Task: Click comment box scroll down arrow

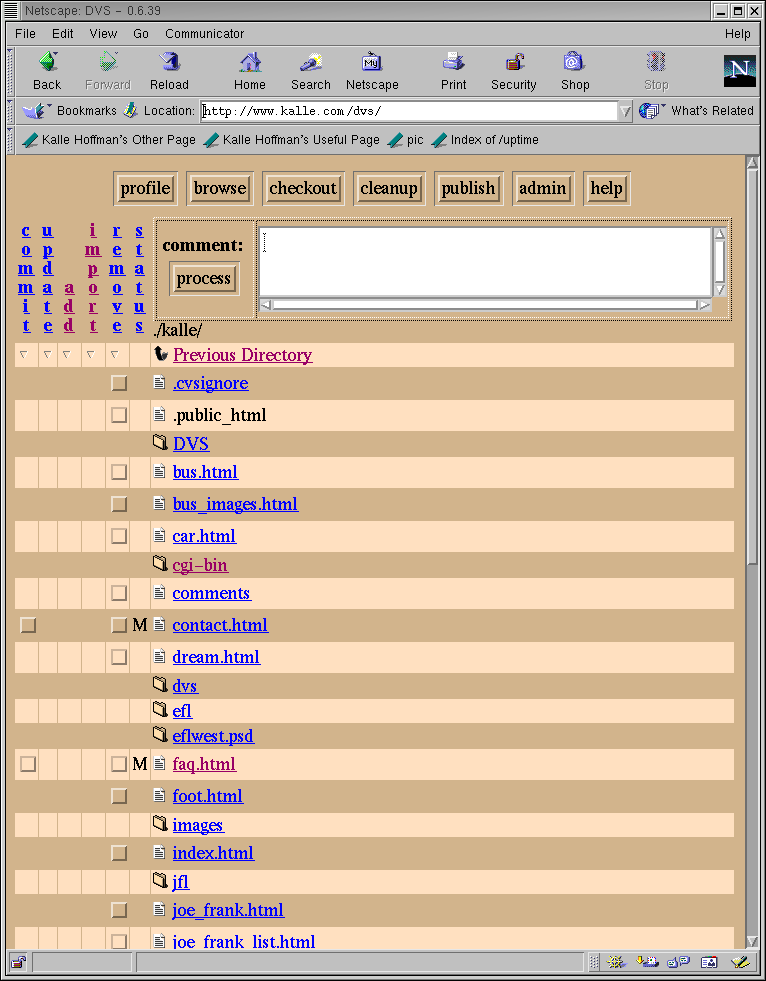Action: pos(720,290)
